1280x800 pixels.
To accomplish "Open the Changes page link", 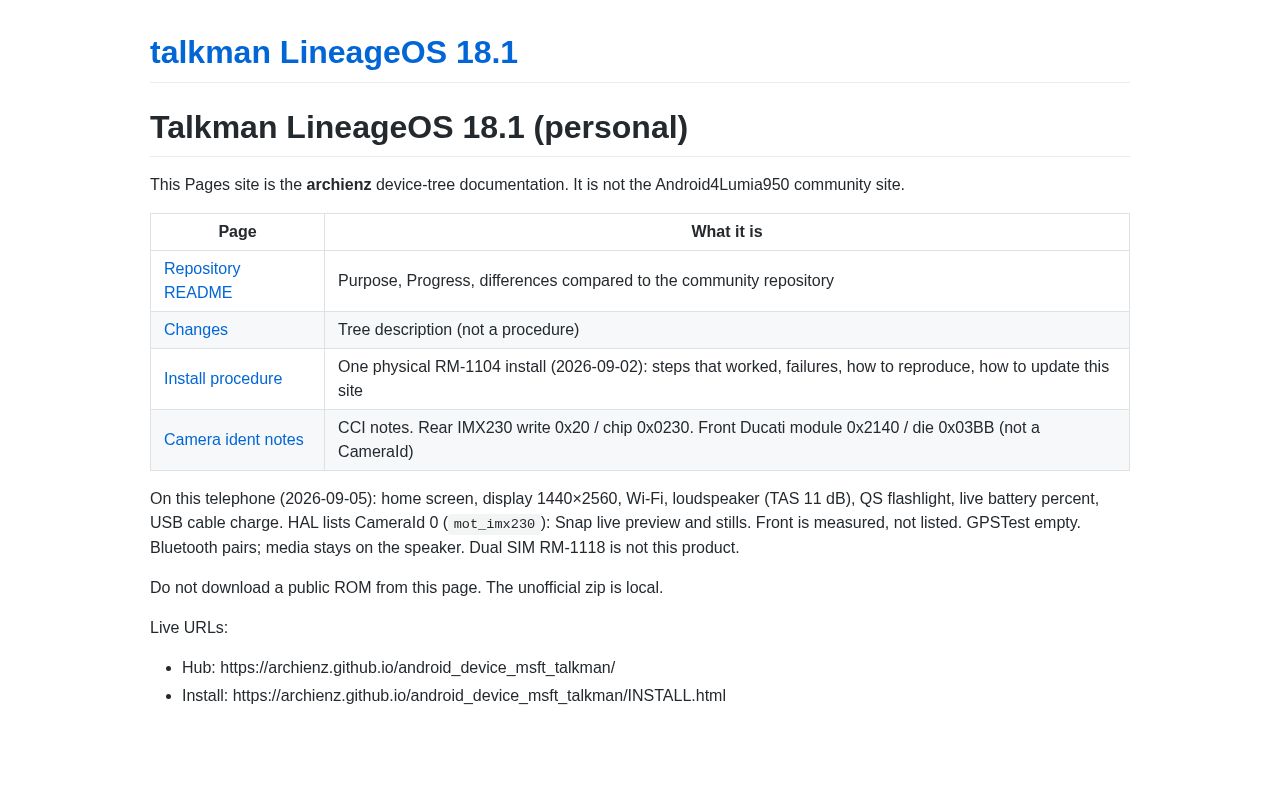I will (x=196, y=330).
